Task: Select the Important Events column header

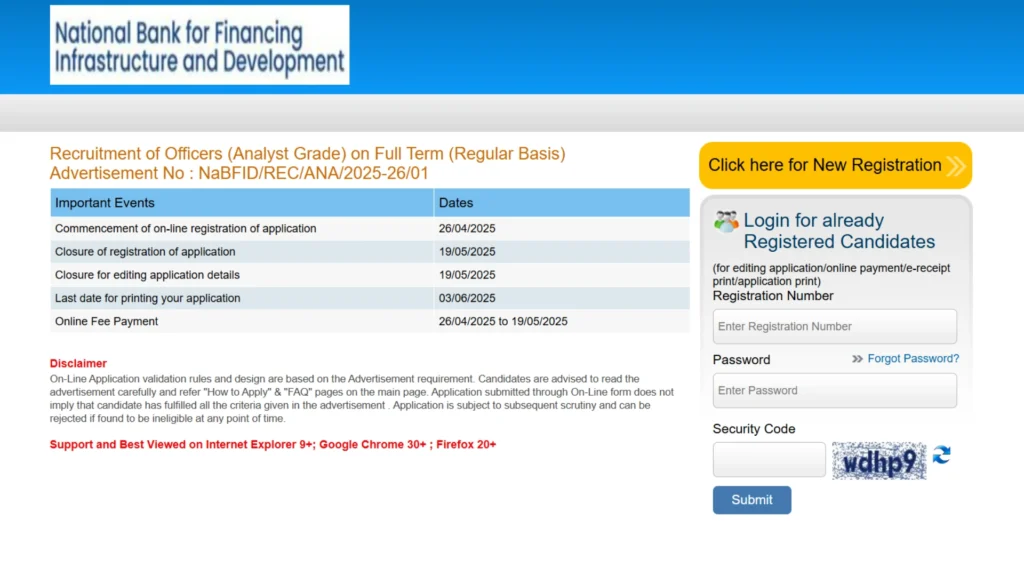Action: point(242,202)
